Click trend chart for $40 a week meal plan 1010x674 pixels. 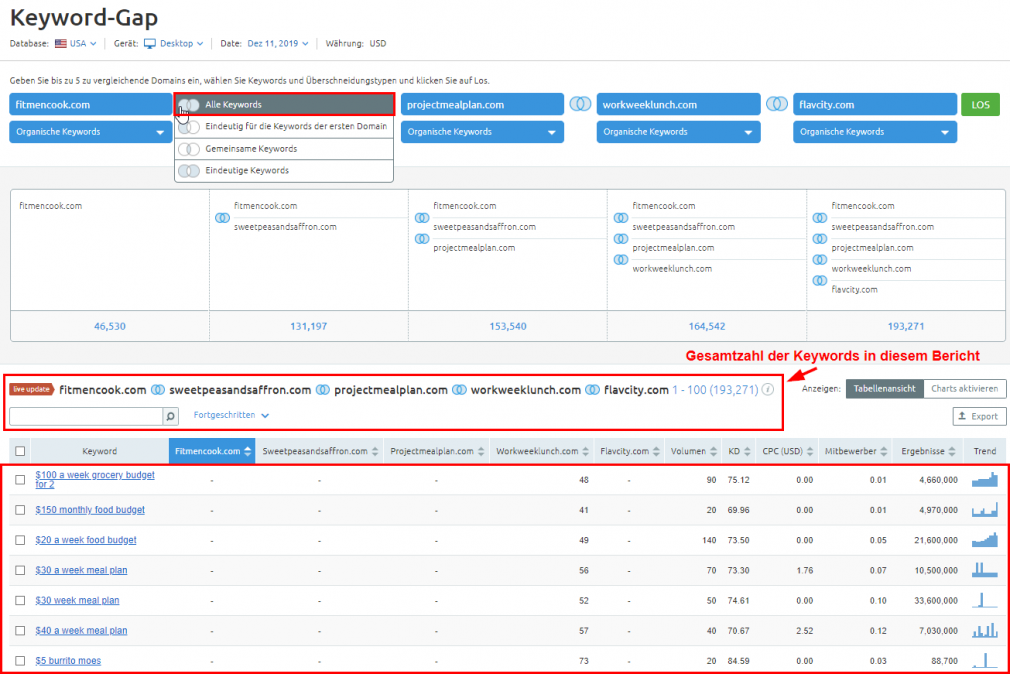point(984,630)
